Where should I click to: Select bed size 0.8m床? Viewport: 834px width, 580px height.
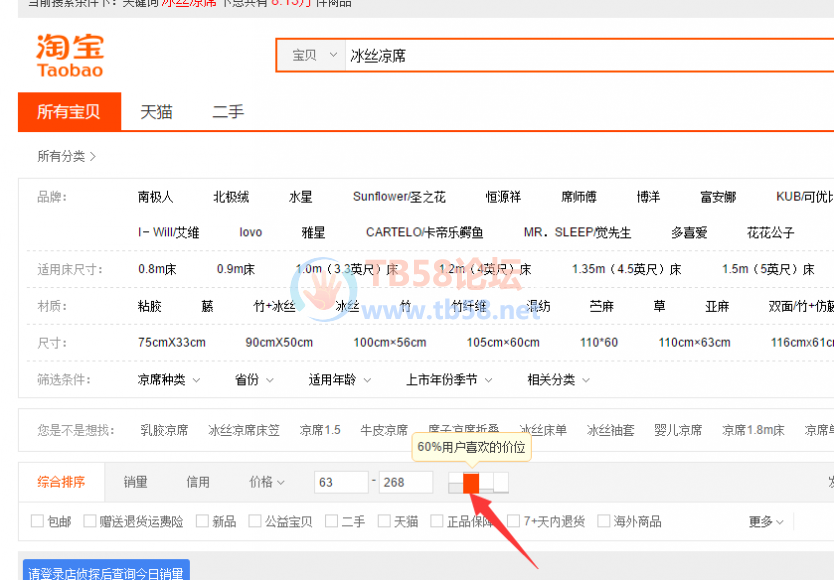point(157,269)
